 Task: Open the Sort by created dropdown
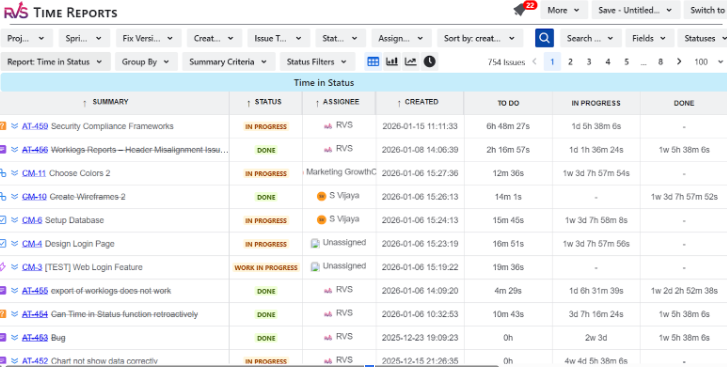[480, 38]
